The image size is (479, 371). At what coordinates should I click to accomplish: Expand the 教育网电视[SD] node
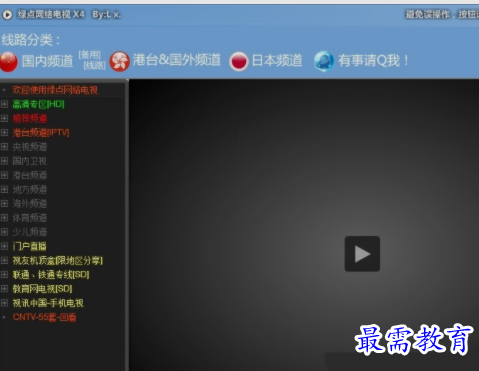pos(4,289)
